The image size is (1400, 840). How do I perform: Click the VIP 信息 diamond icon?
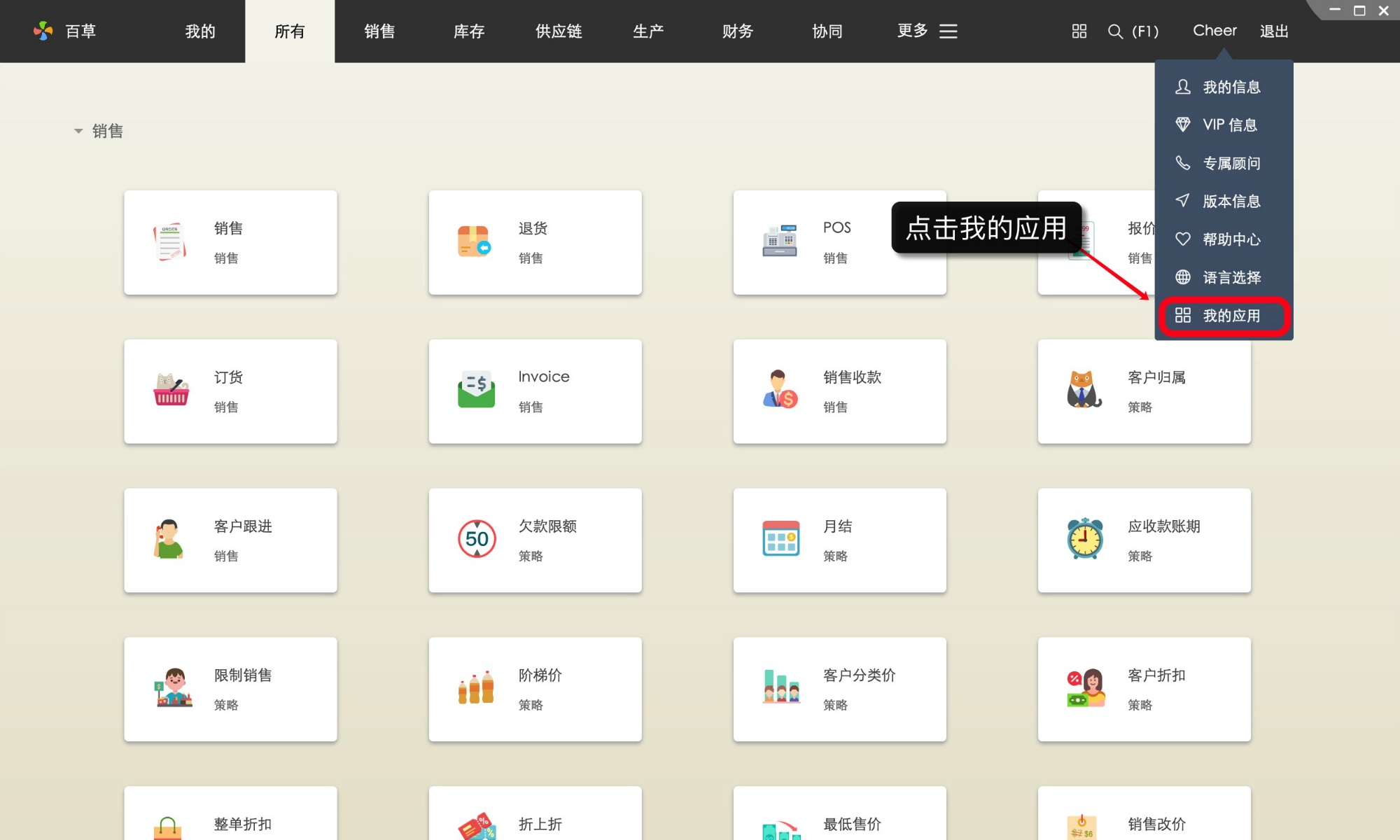[x=1183, y=125]
